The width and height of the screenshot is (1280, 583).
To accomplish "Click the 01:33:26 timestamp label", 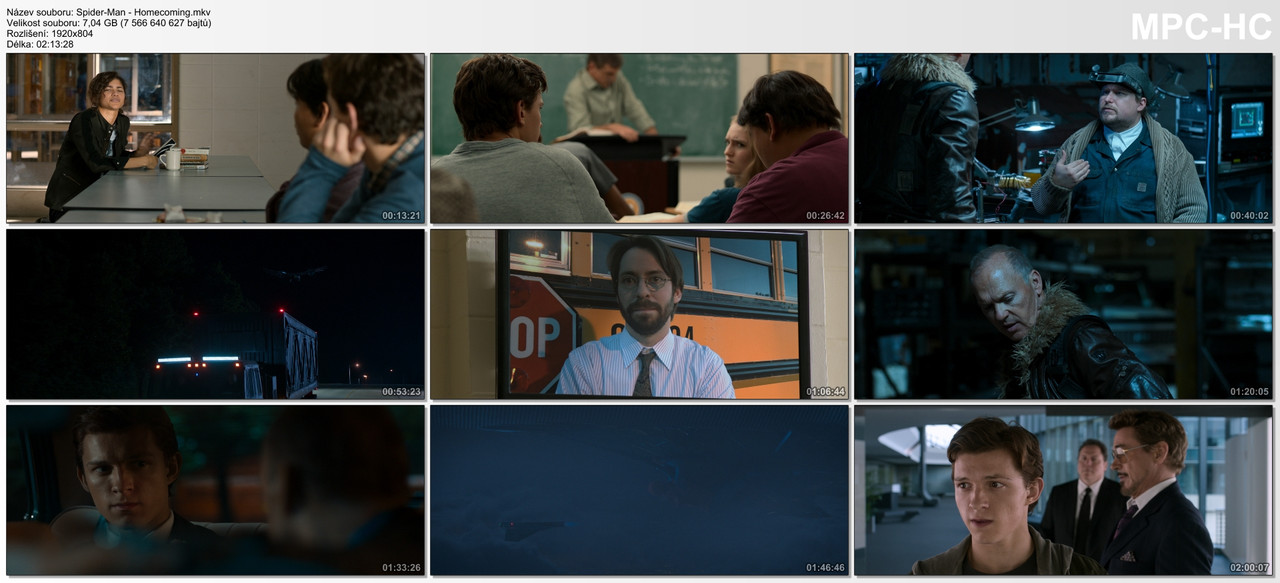I will point(401,568).
